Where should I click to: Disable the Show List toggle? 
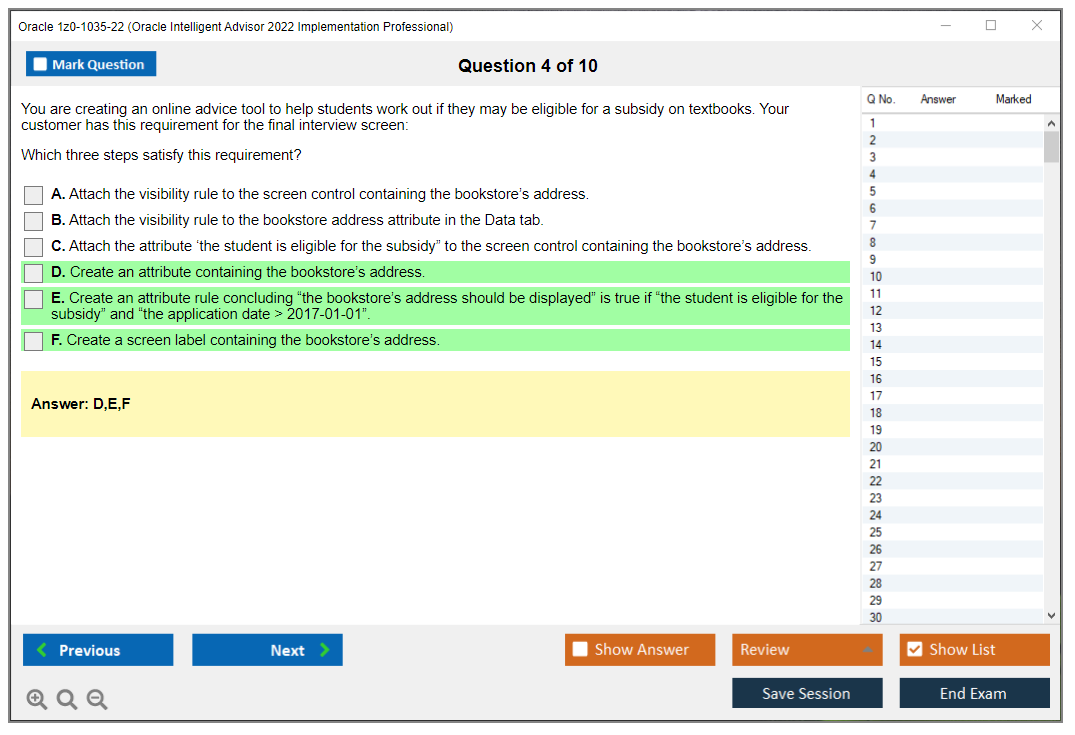click(914, 649)
